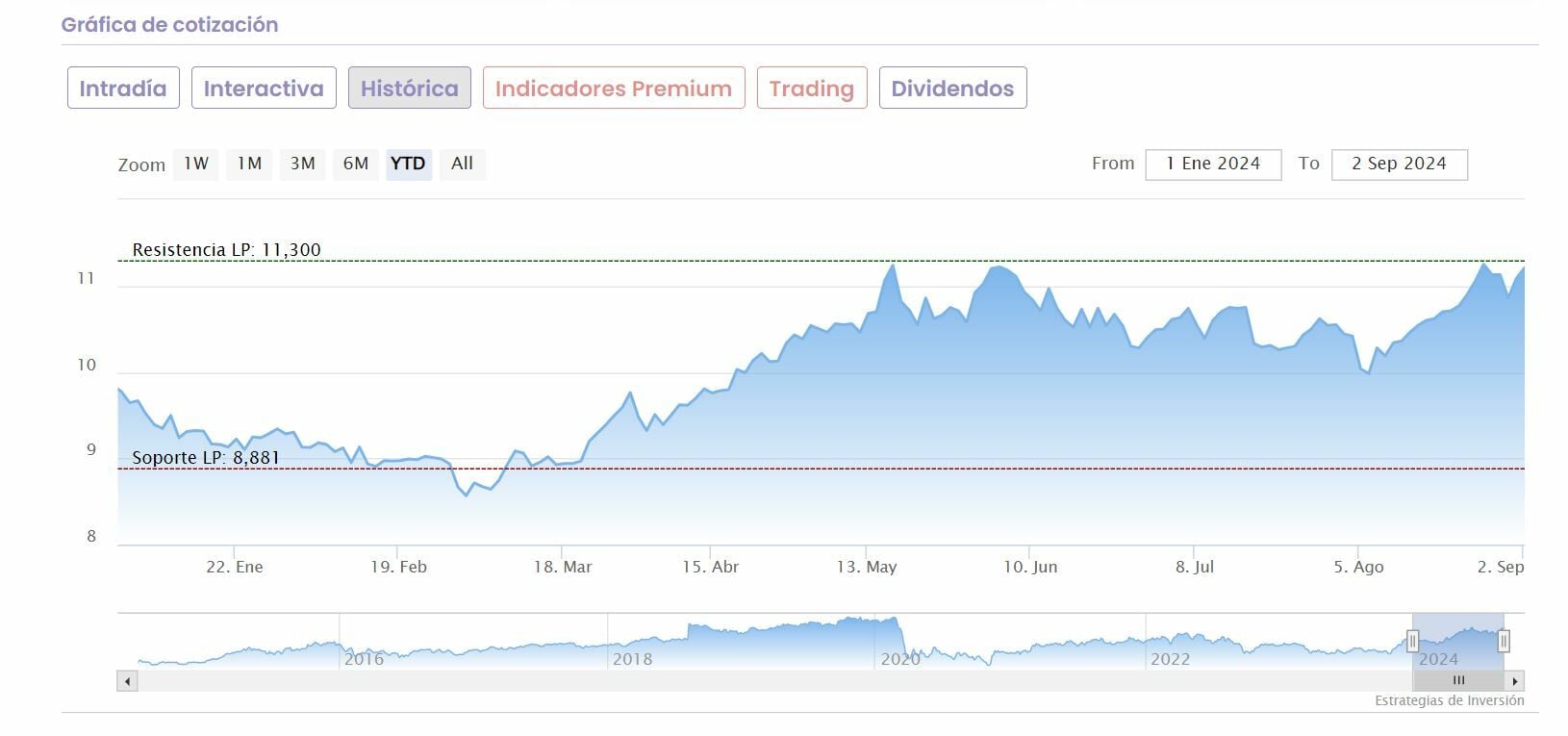Click the To date field
This screenshot has width=1568, height=736.
(x=1399, y=165)
